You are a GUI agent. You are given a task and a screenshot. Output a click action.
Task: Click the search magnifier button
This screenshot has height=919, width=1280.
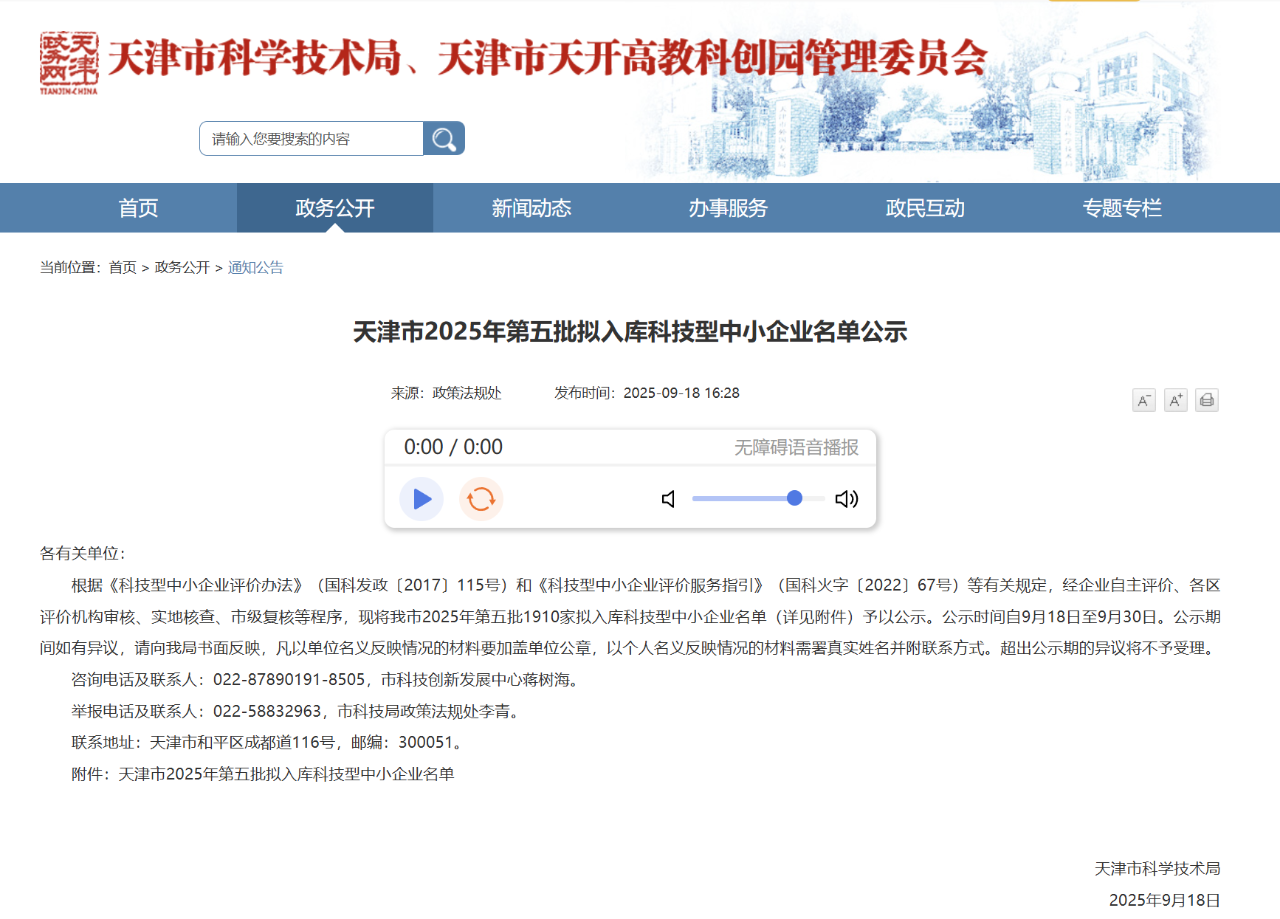pos(444,139)
